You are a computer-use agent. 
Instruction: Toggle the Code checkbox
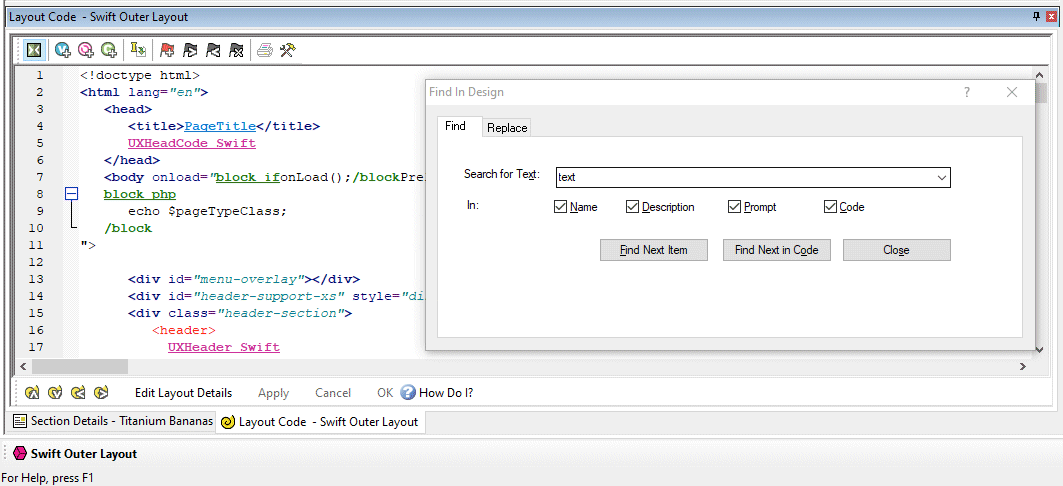830,207
